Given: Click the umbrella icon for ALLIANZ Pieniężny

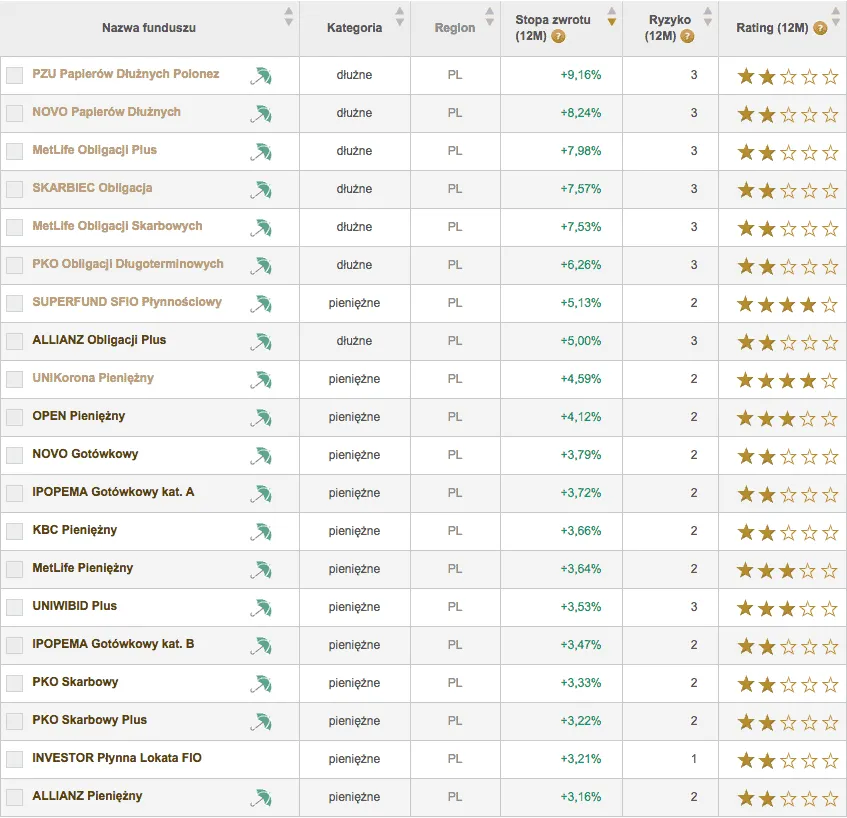Looking at the screenshot, I should point(261,798).
